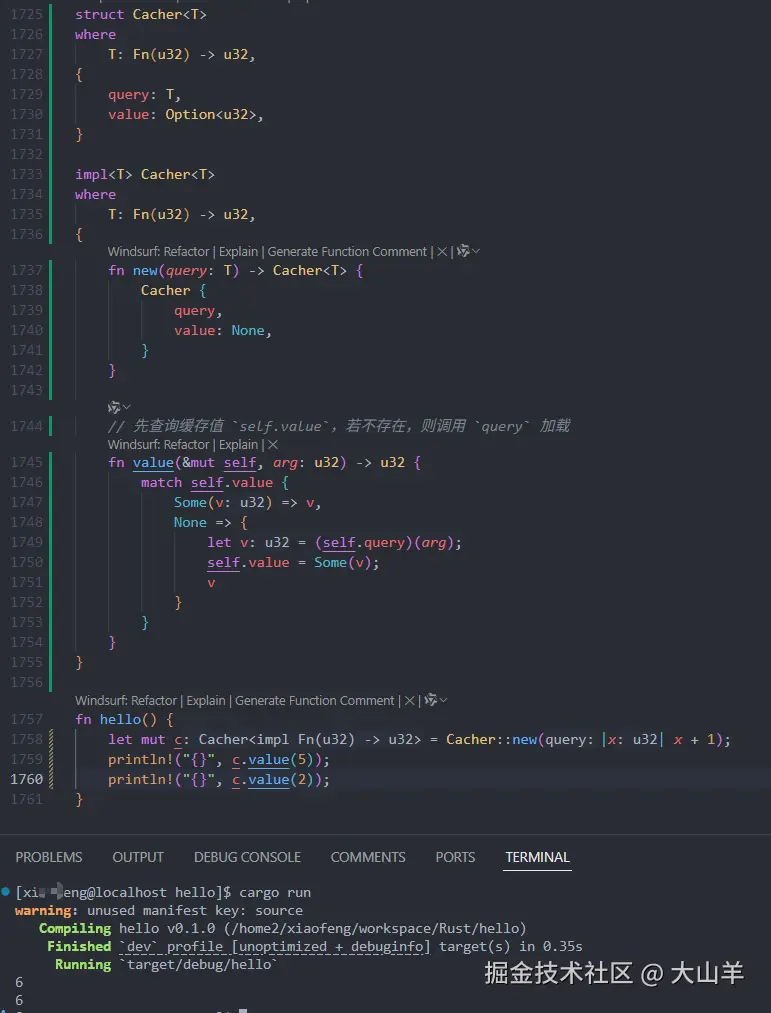The width and height of the screenshot is (771, 1013).
Task: Click line number 1760 in the gutter
Action: (x=27, y=779)
